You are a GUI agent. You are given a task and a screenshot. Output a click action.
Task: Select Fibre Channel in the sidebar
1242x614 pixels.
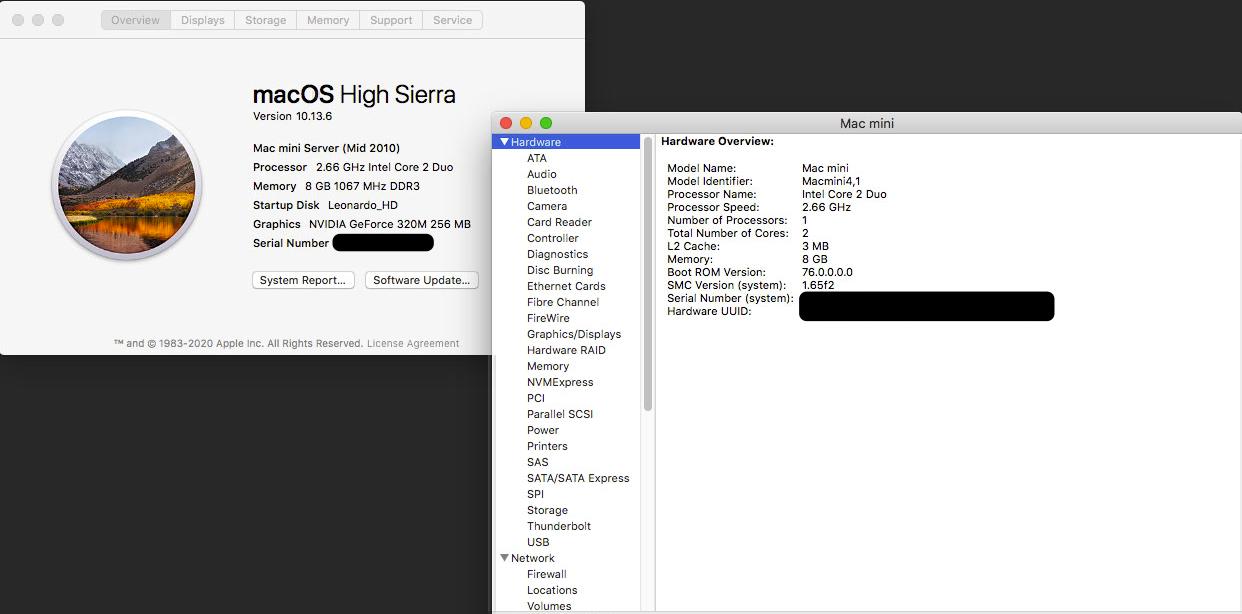(563, 302)
